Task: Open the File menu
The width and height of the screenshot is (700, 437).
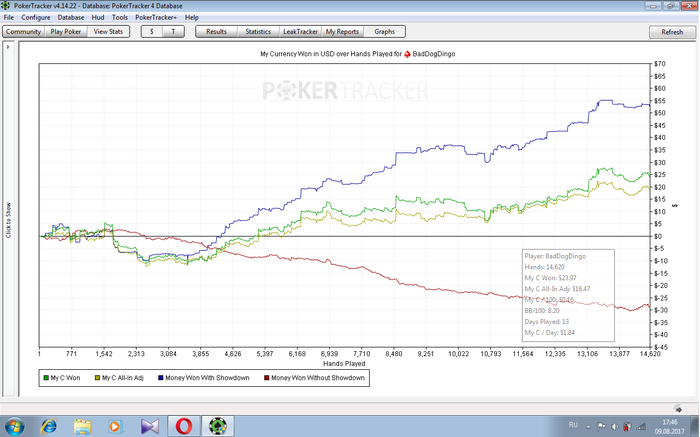Action: tap(8, 17)
